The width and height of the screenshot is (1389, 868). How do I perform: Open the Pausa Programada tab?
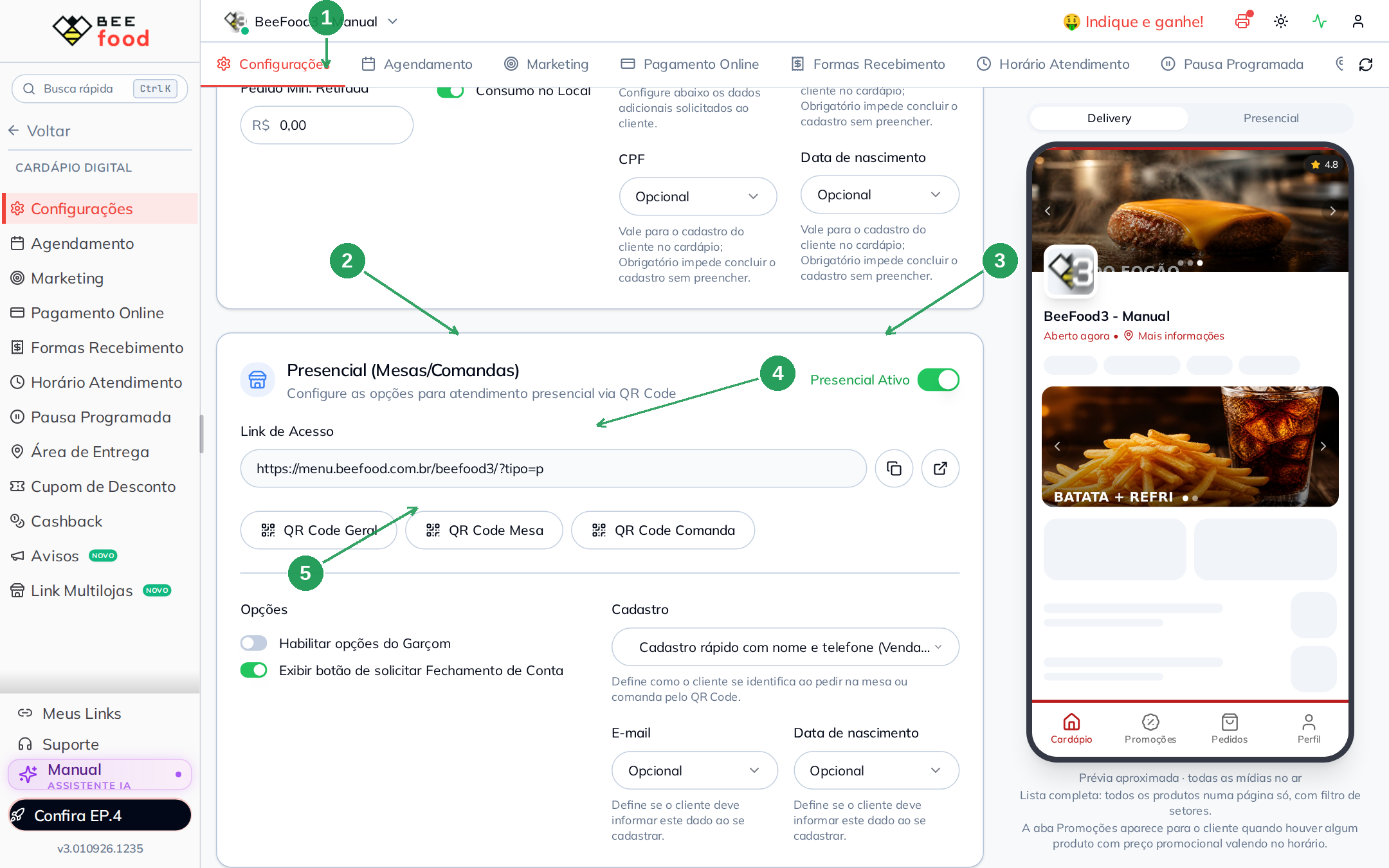pyautogui.click(x=1233, y=64)
